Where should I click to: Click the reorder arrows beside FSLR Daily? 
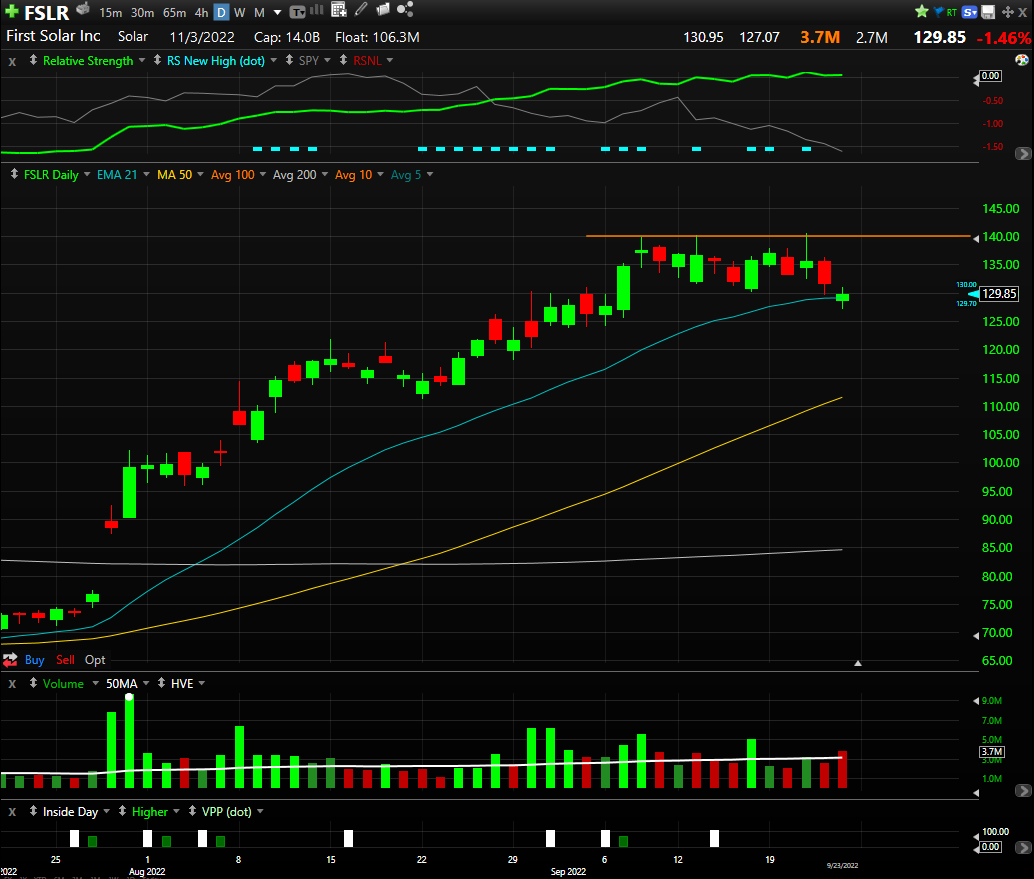pos(15,174)
